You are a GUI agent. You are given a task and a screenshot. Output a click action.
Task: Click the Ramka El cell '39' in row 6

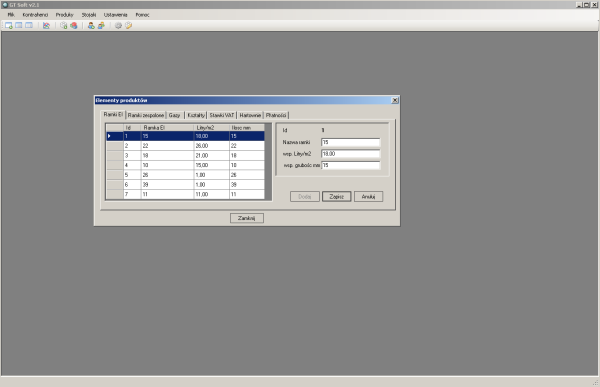167,185
